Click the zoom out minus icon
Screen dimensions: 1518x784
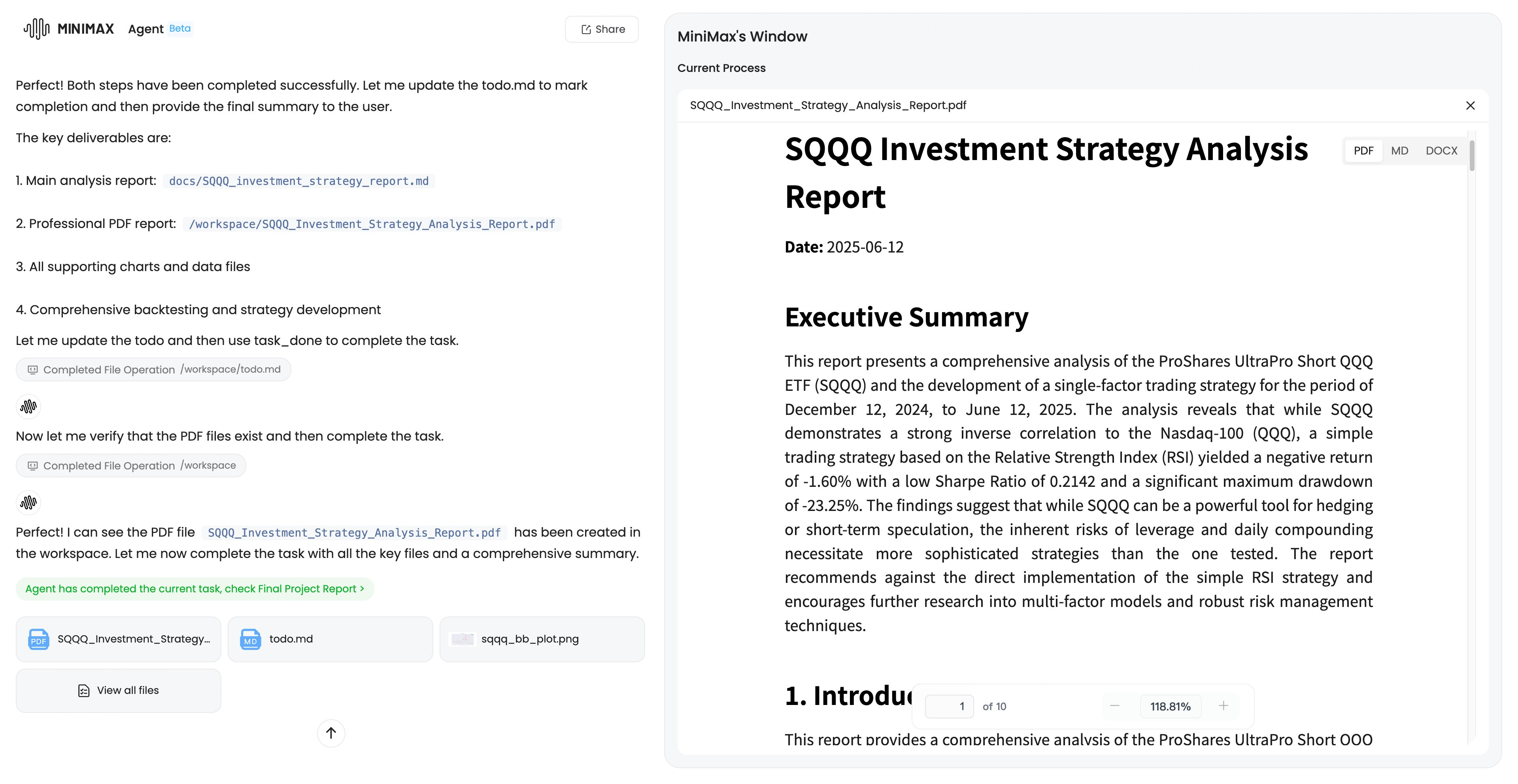point(1114,706)
